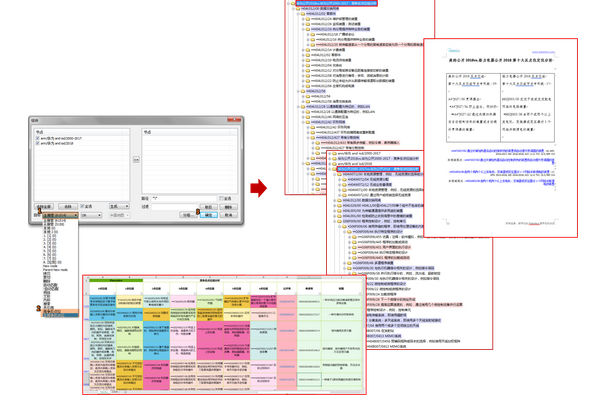Click the 删除全部 button under left list
The image size is (600, 412).
coord(44,206)
